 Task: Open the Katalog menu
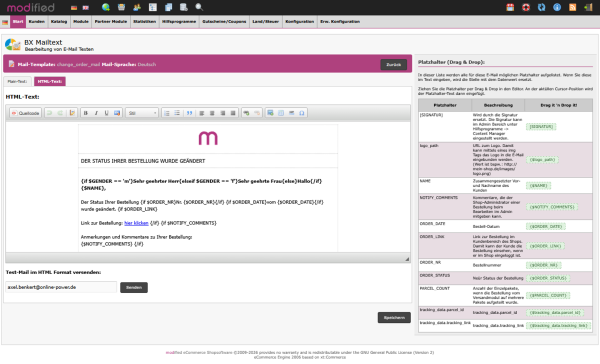tap(59, 22)
